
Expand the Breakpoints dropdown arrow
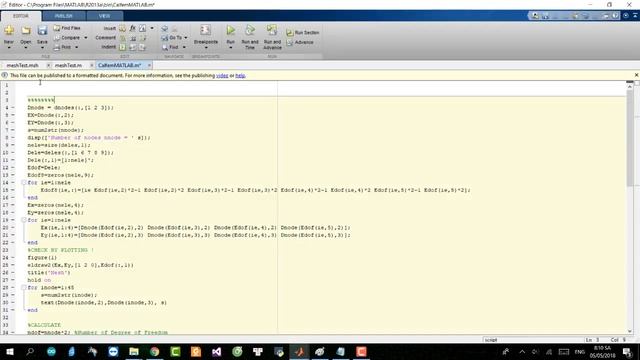[x=206, y=48]
